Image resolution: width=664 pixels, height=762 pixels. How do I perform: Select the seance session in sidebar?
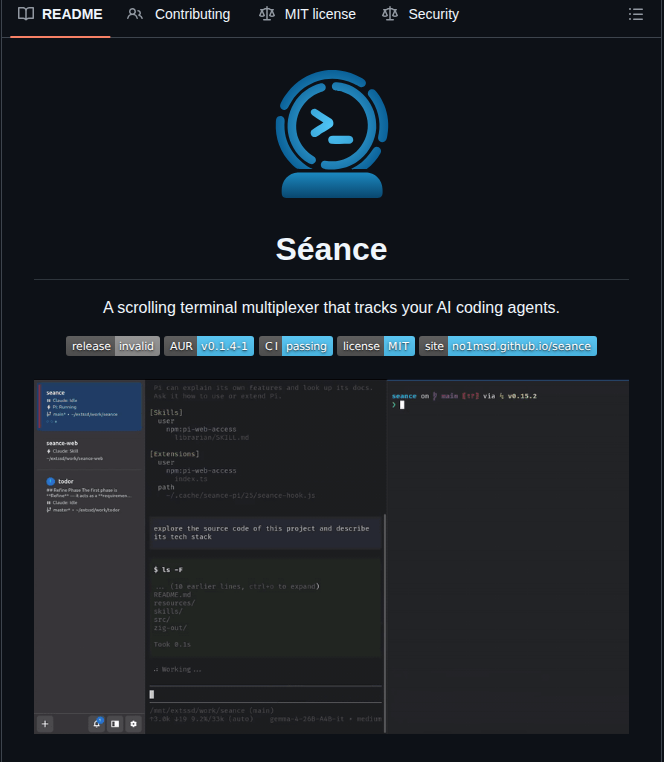point(90,406)
